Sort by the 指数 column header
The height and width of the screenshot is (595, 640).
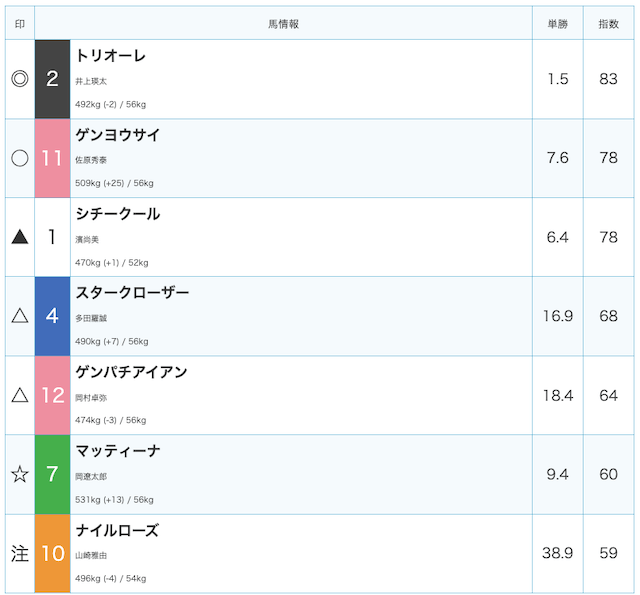point(609,24)
